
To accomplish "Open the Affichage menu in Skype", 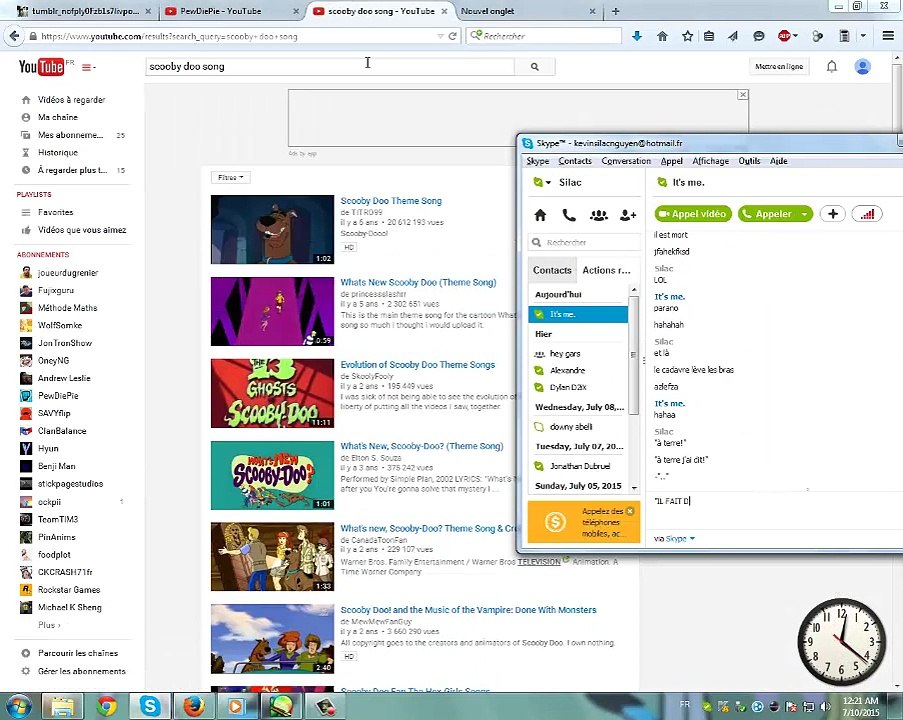I will tap(710, 161).
